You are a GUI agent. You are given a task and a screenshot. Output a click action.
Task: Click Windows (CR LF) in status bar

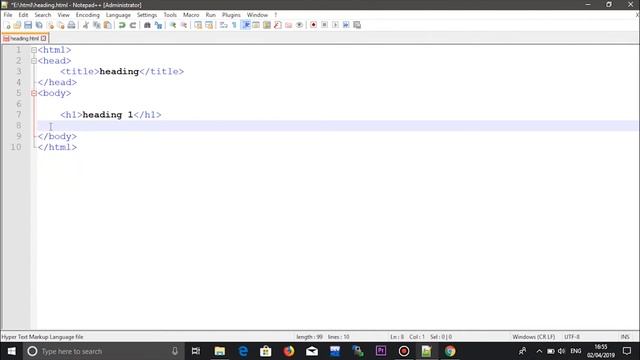click(533, 337)
